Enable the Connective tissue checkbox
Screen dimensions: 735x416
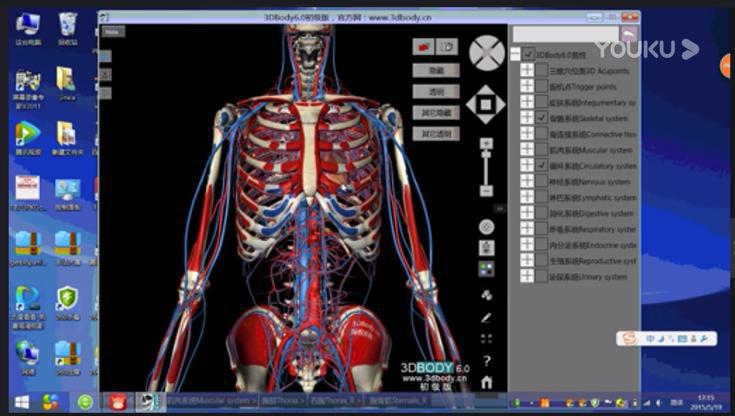pos(541,134)
